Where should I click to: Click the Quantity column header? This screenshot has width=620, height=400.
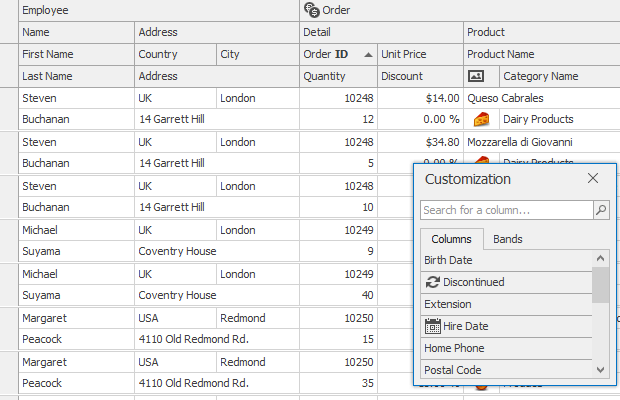click(338, 76)
